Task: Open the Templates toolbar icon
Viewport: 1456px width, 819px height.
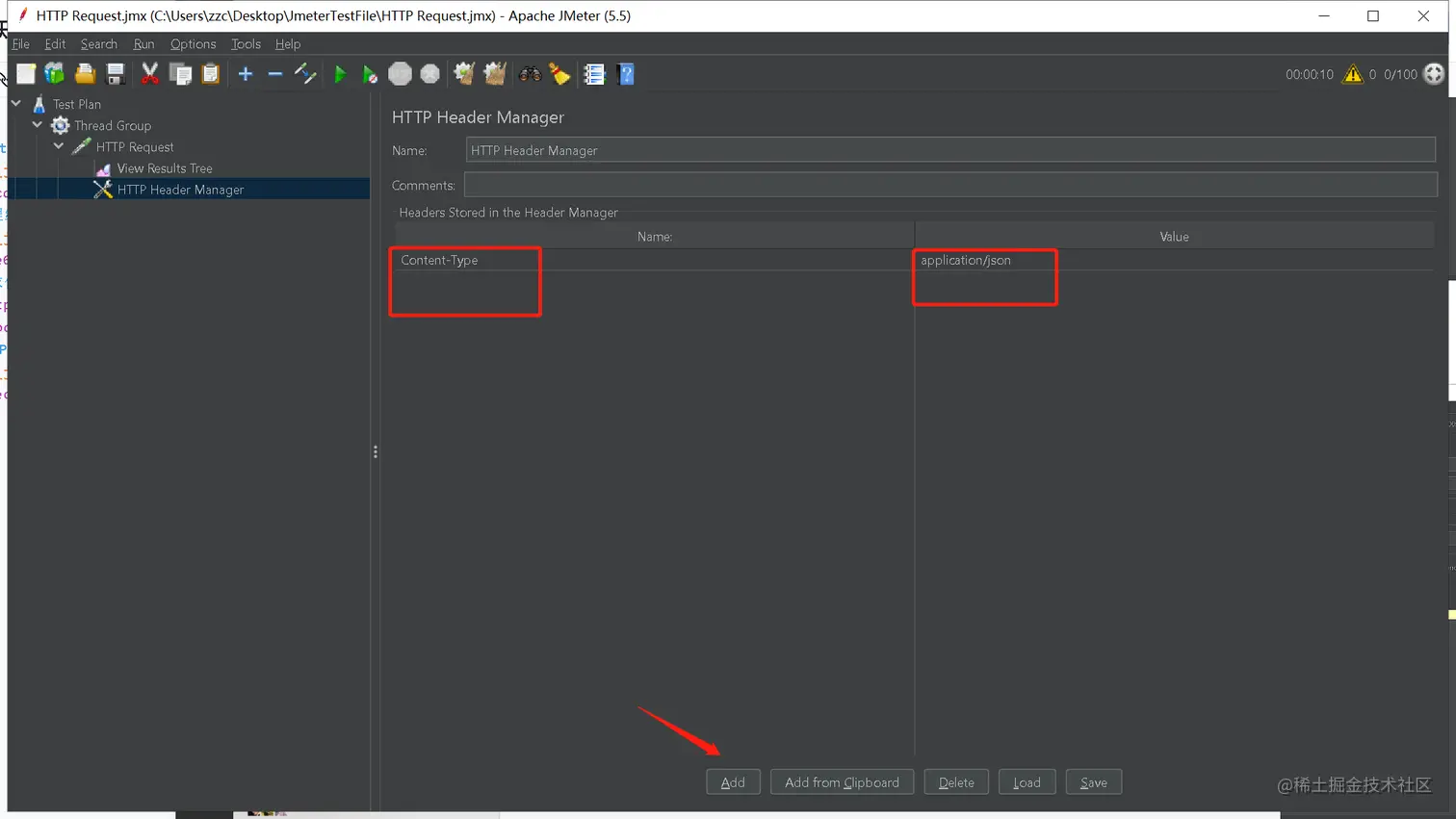Action: click(x=55, y=74)
